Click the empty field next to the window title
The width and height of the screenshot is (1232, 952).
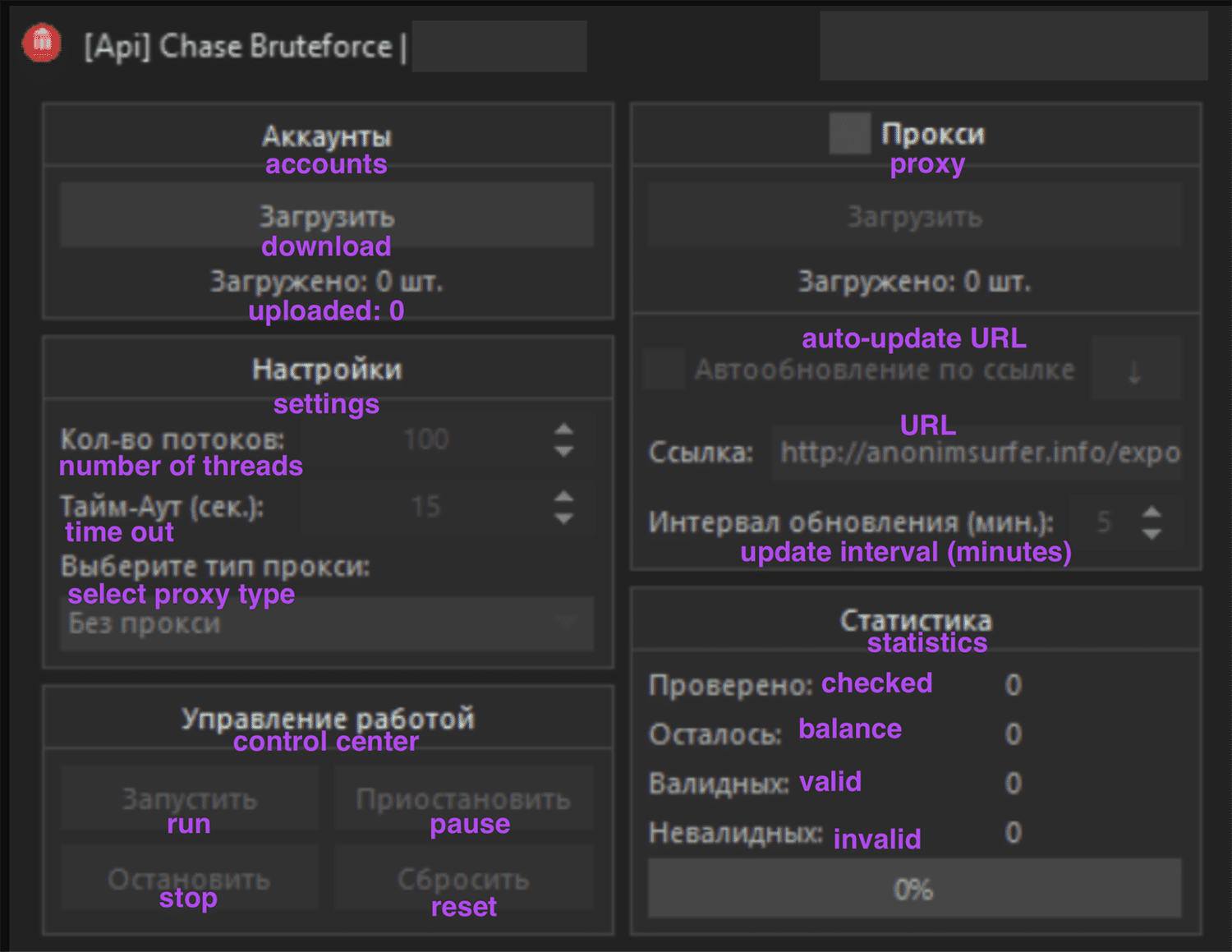coord(499,45)
